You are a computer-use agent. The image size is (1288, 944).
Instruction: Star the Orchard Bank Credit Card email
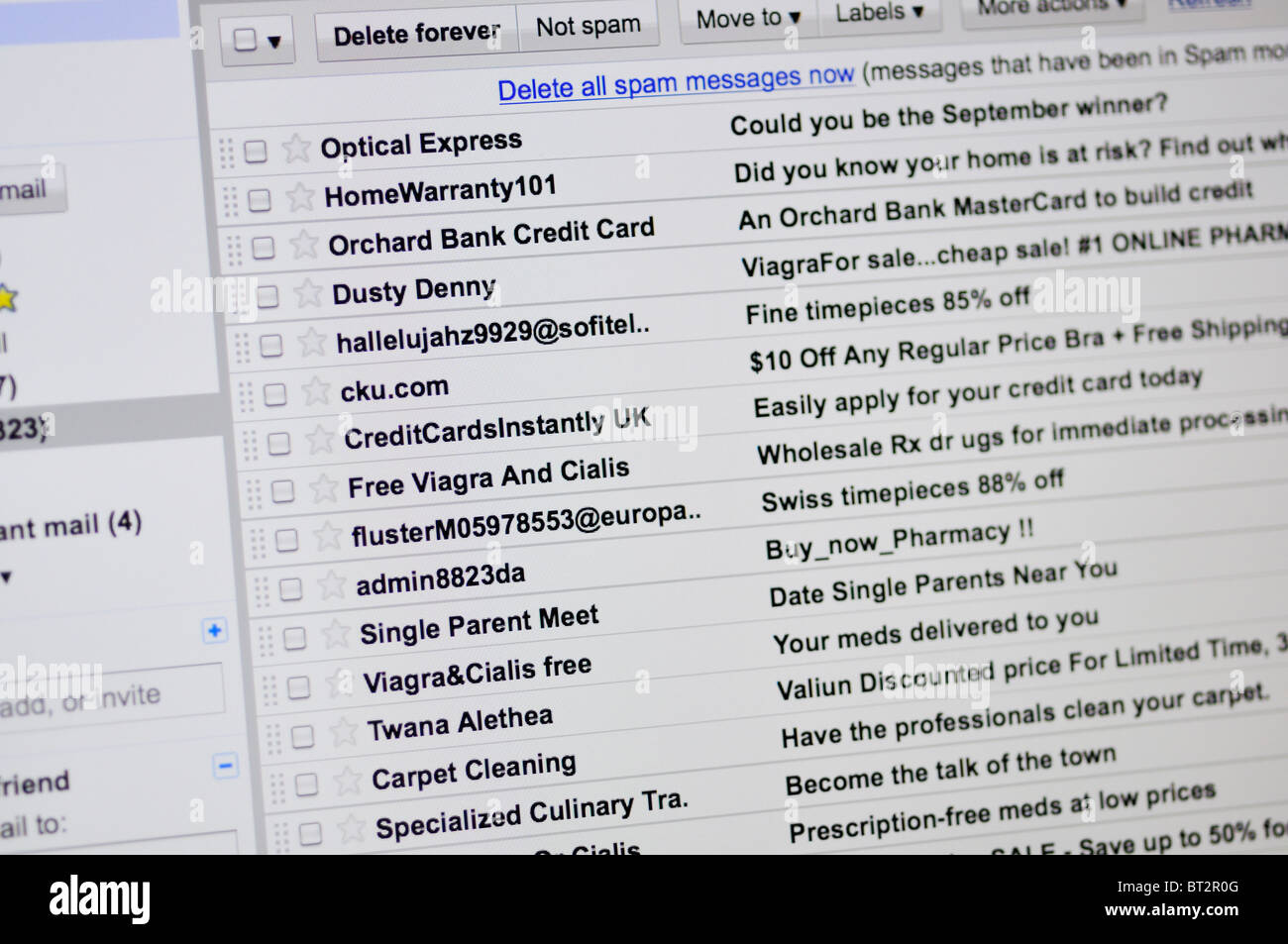(303, 245)
